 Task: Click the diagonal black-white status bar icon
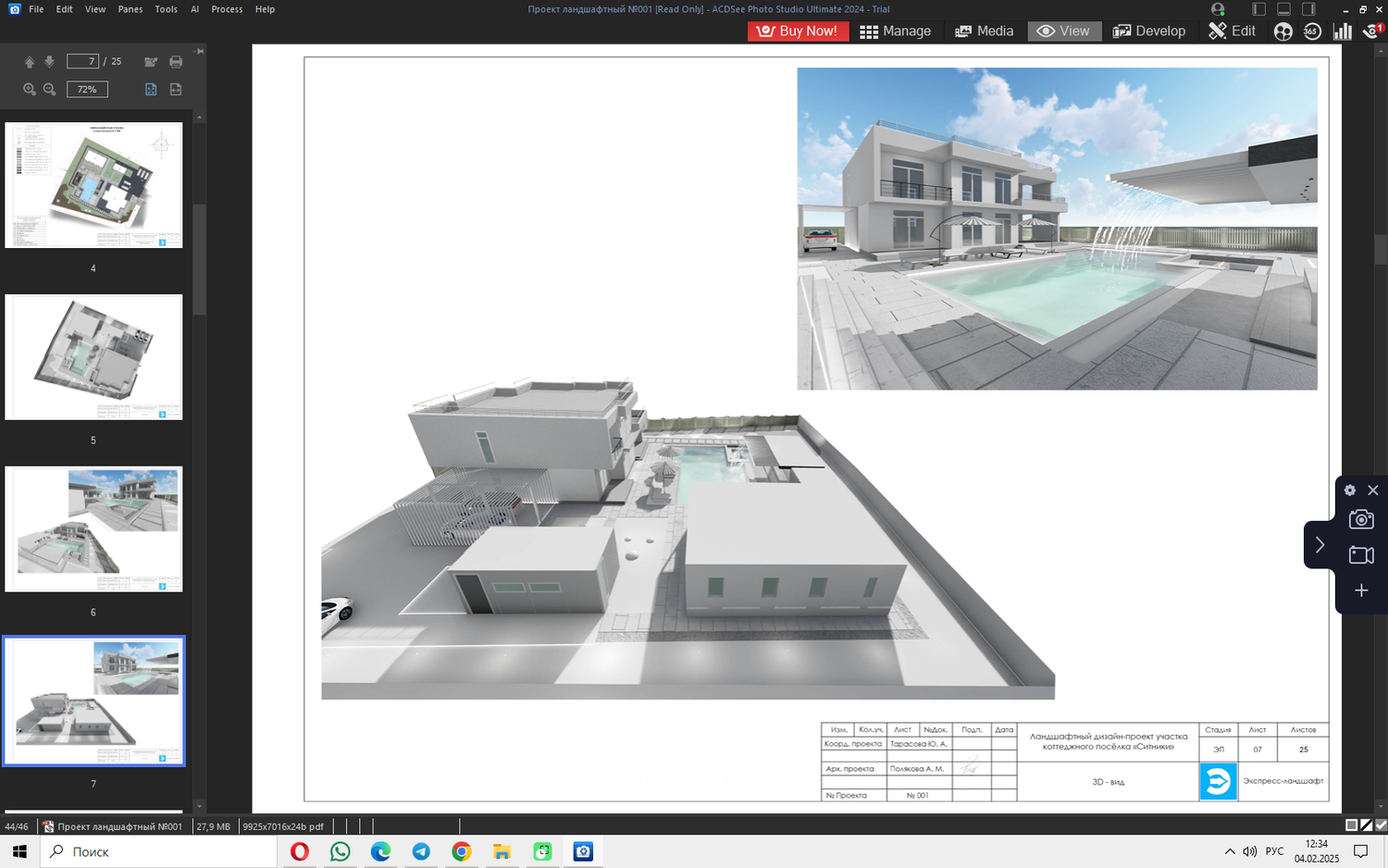coord(1366,825)
